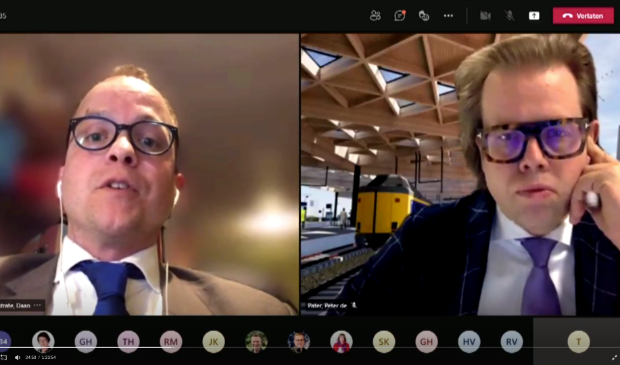Select Daan's video tile with blue tie
The image size is (620, 365).
pos(149,174)
